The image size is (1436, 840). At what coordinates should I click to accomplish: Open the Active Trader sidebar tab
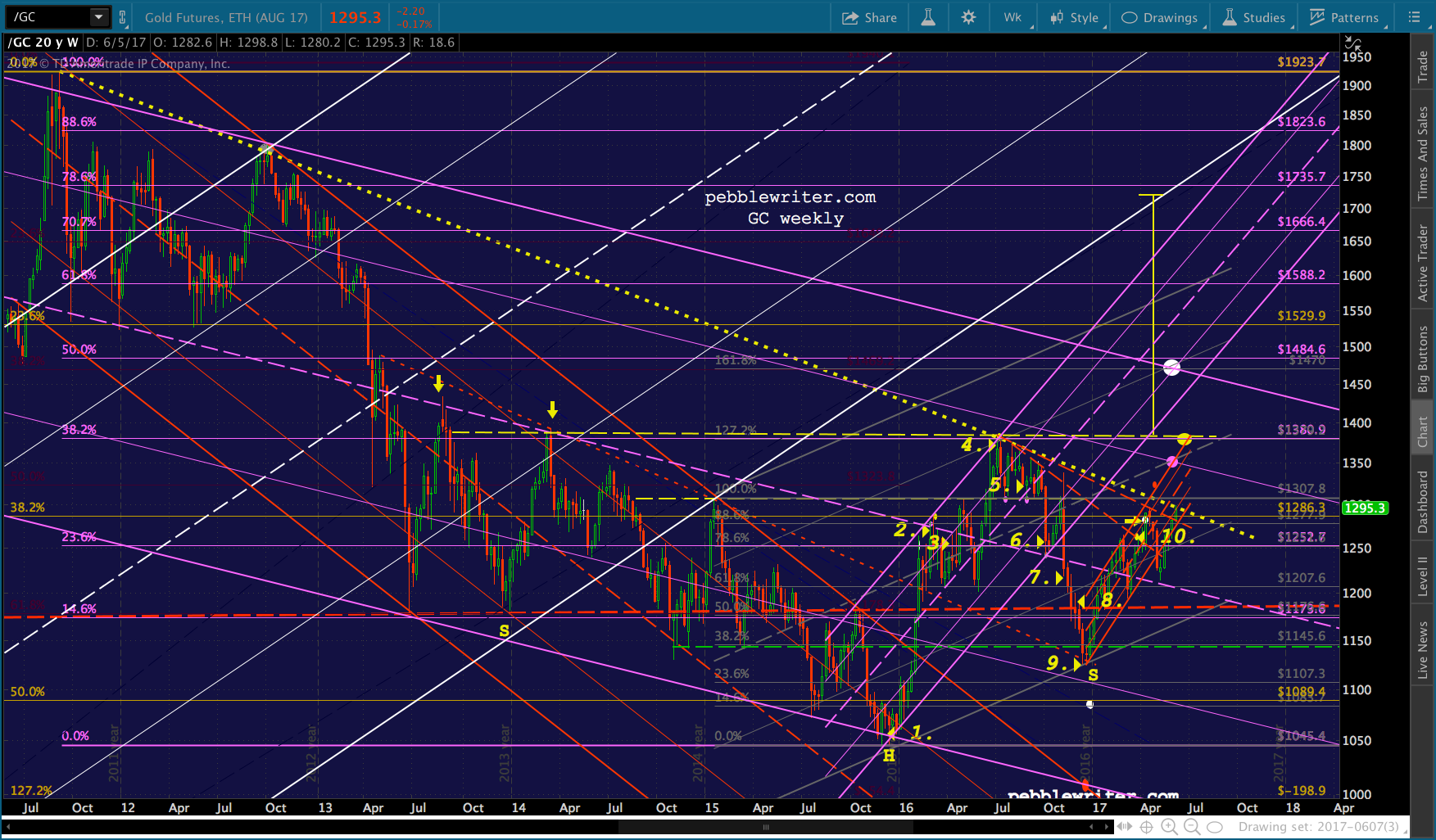(1423, 264)
